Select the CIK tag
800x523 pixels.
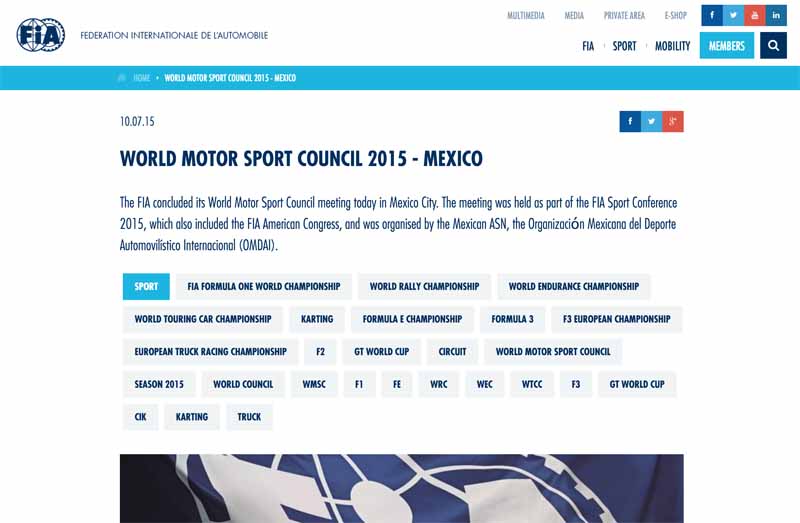pos(140,417)
